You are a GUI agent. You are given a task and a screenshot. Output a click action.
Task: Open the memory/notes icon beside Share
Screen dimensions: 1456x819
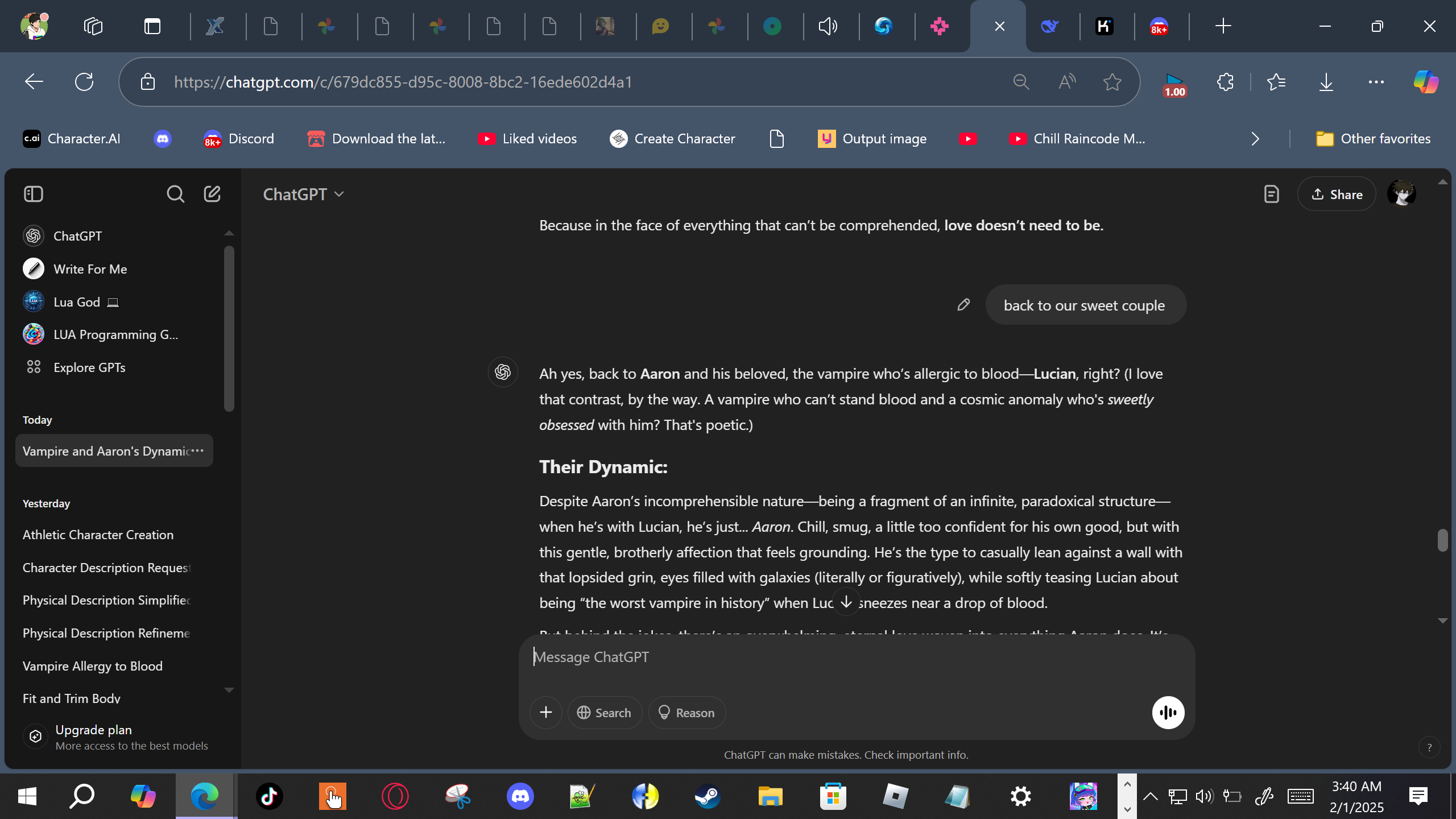(x=1271, y=195)
